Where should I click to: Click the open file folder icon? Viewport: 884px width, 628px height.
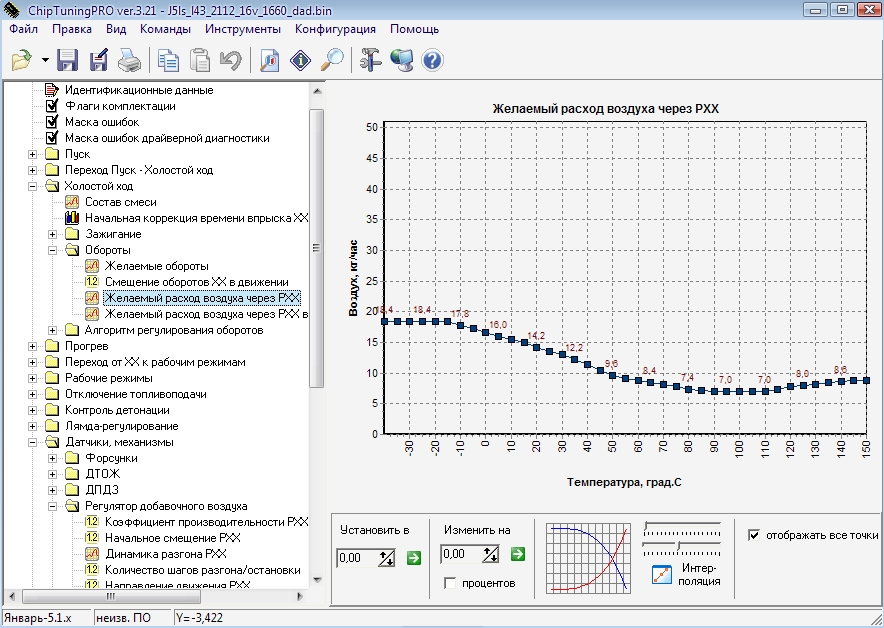tap(22, 61)
